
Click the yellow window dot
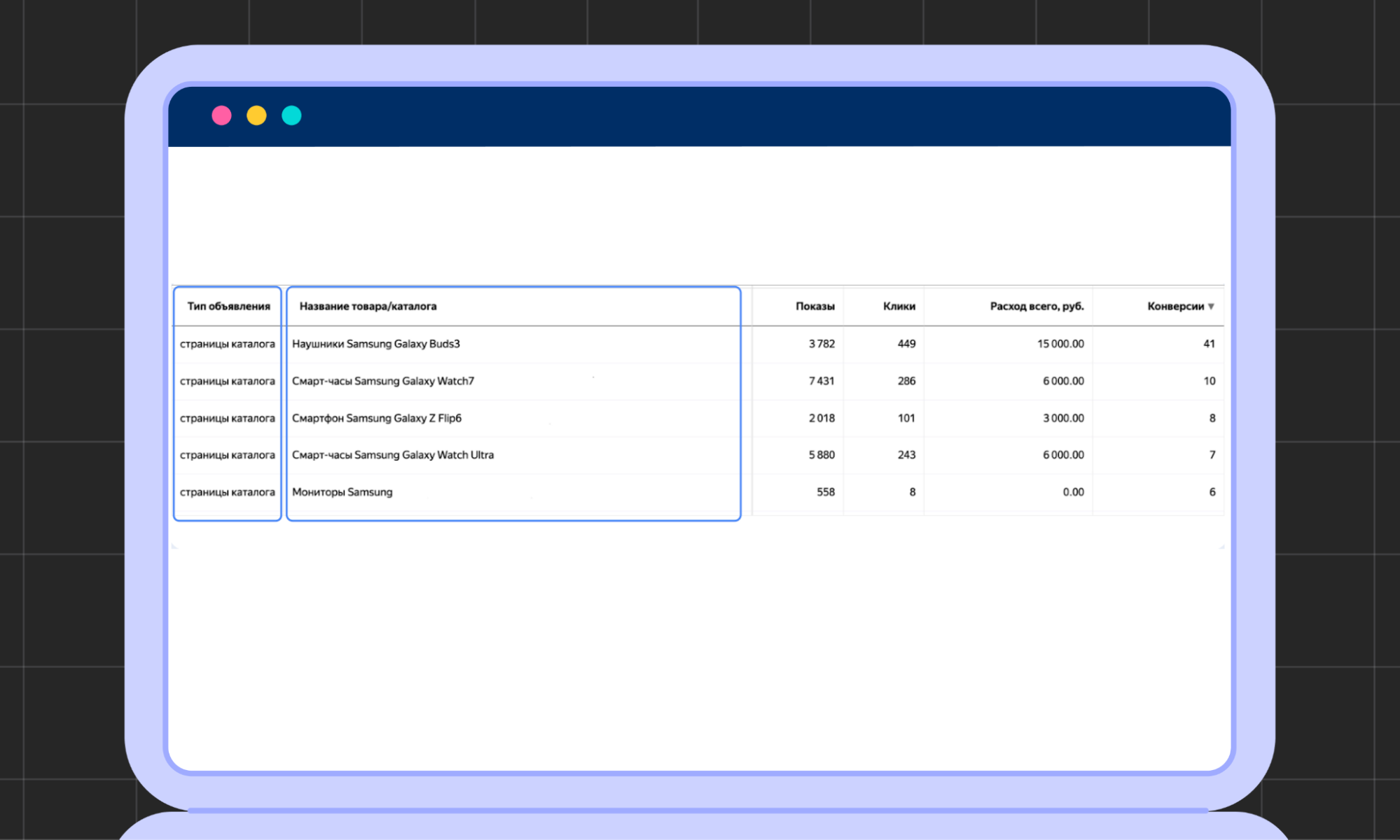(256, 115)
